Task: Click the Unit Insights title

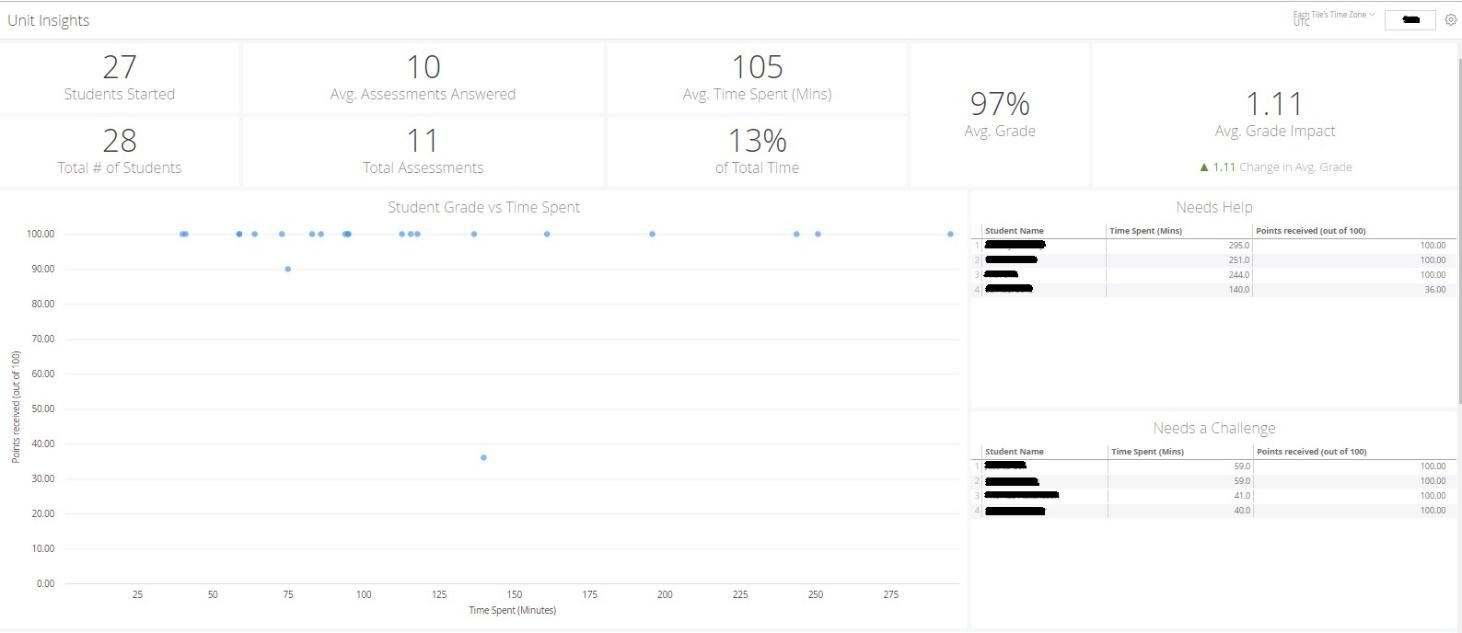Action: [x=47, y=19]
